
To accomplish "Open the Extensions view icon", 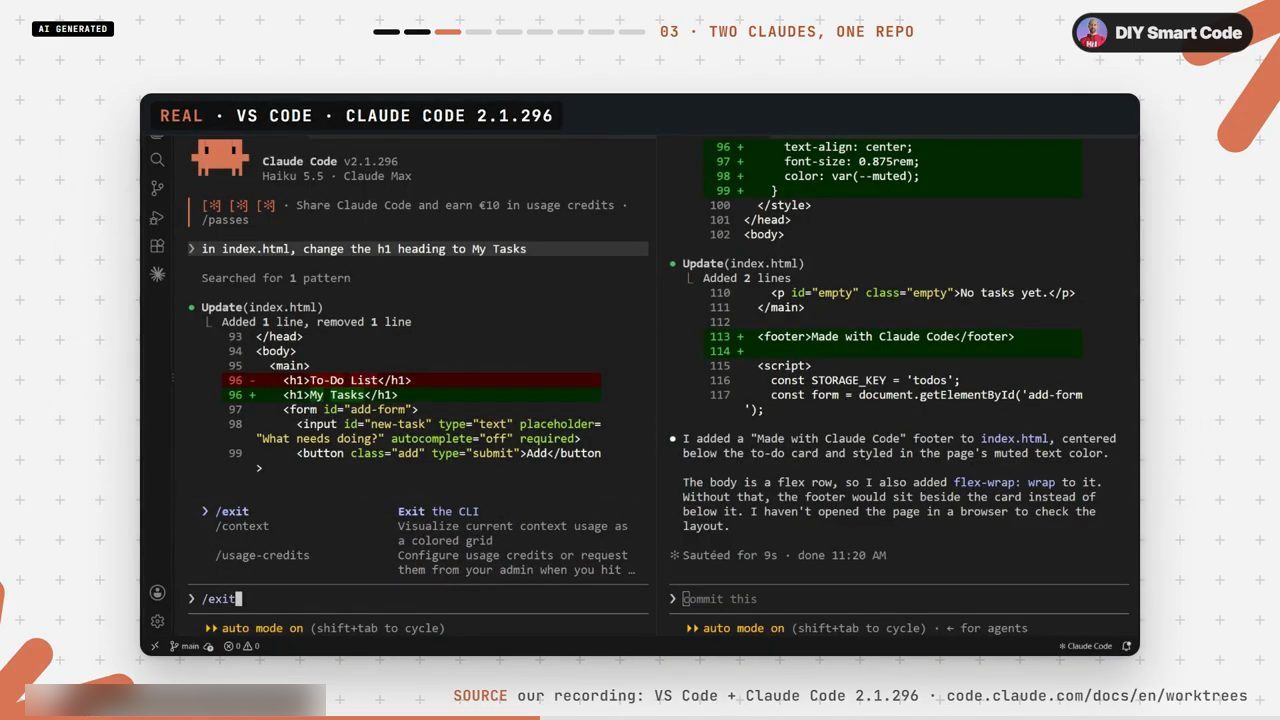I will click(x=157, y=246).
